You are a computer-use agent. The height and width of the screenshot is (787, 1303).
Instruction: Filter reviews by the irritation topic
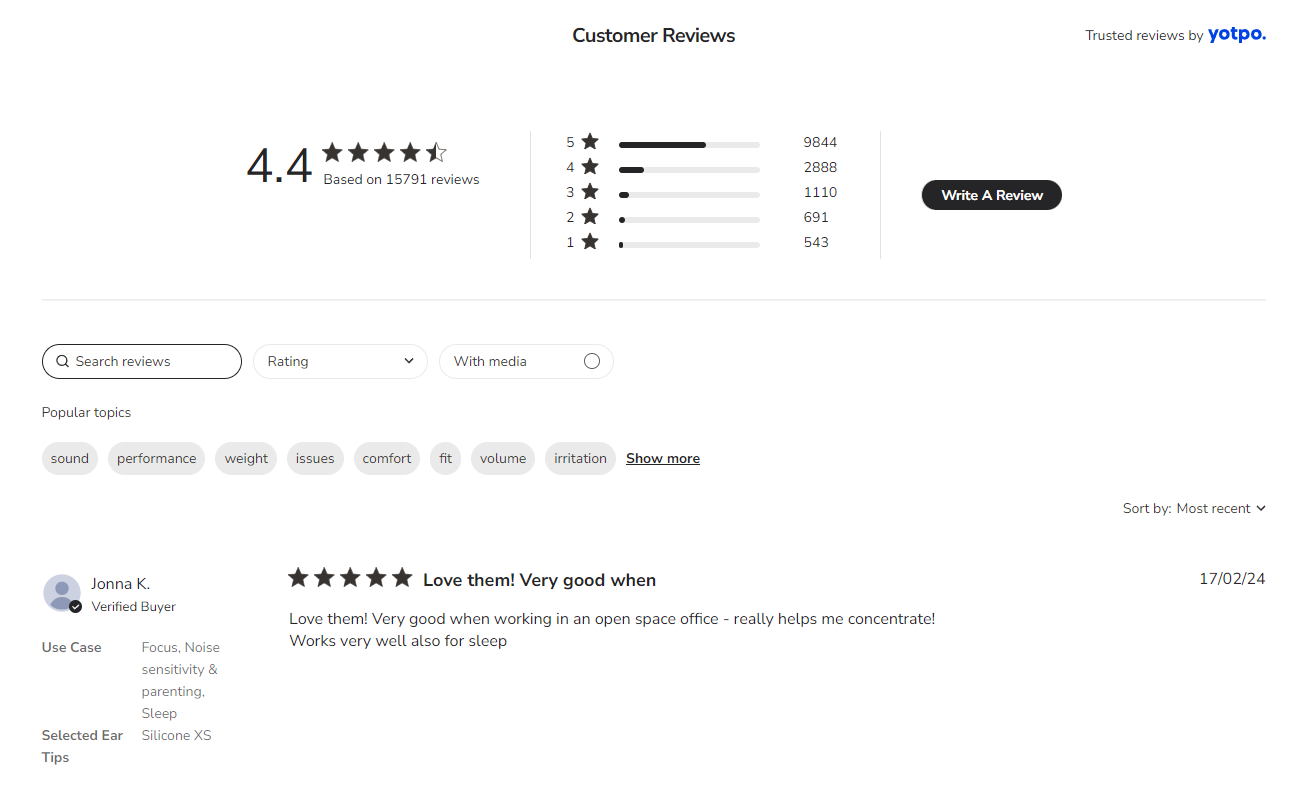580,459
